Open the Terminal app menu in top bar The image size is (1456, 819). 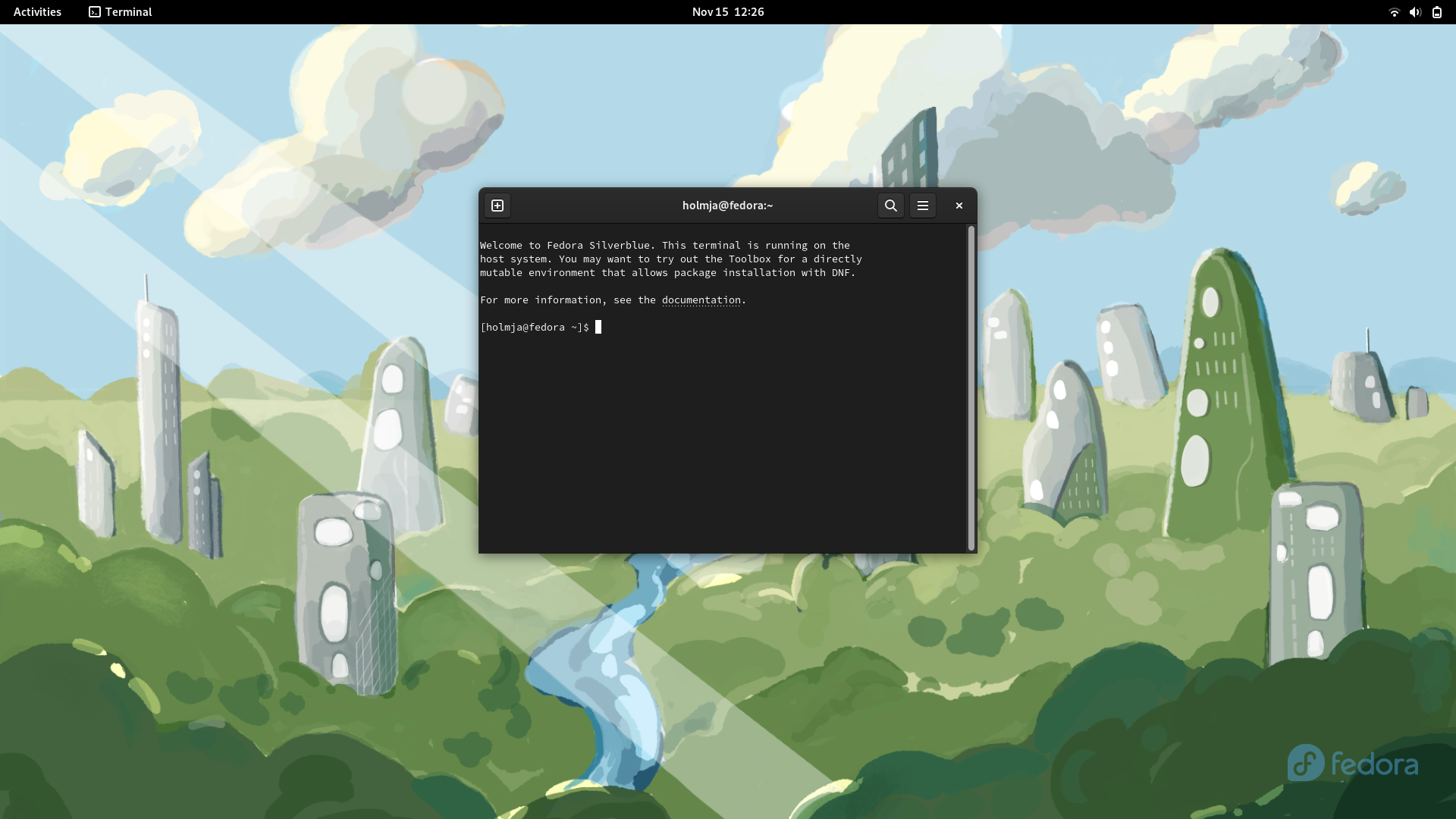pyautogui.click(x=121, y=12)
